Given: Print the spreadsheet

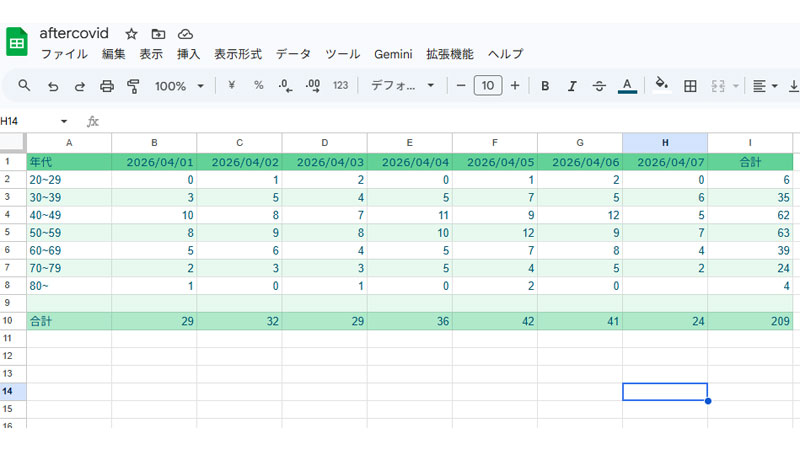Looking at the screenshot, I should [x=106, y=86].
